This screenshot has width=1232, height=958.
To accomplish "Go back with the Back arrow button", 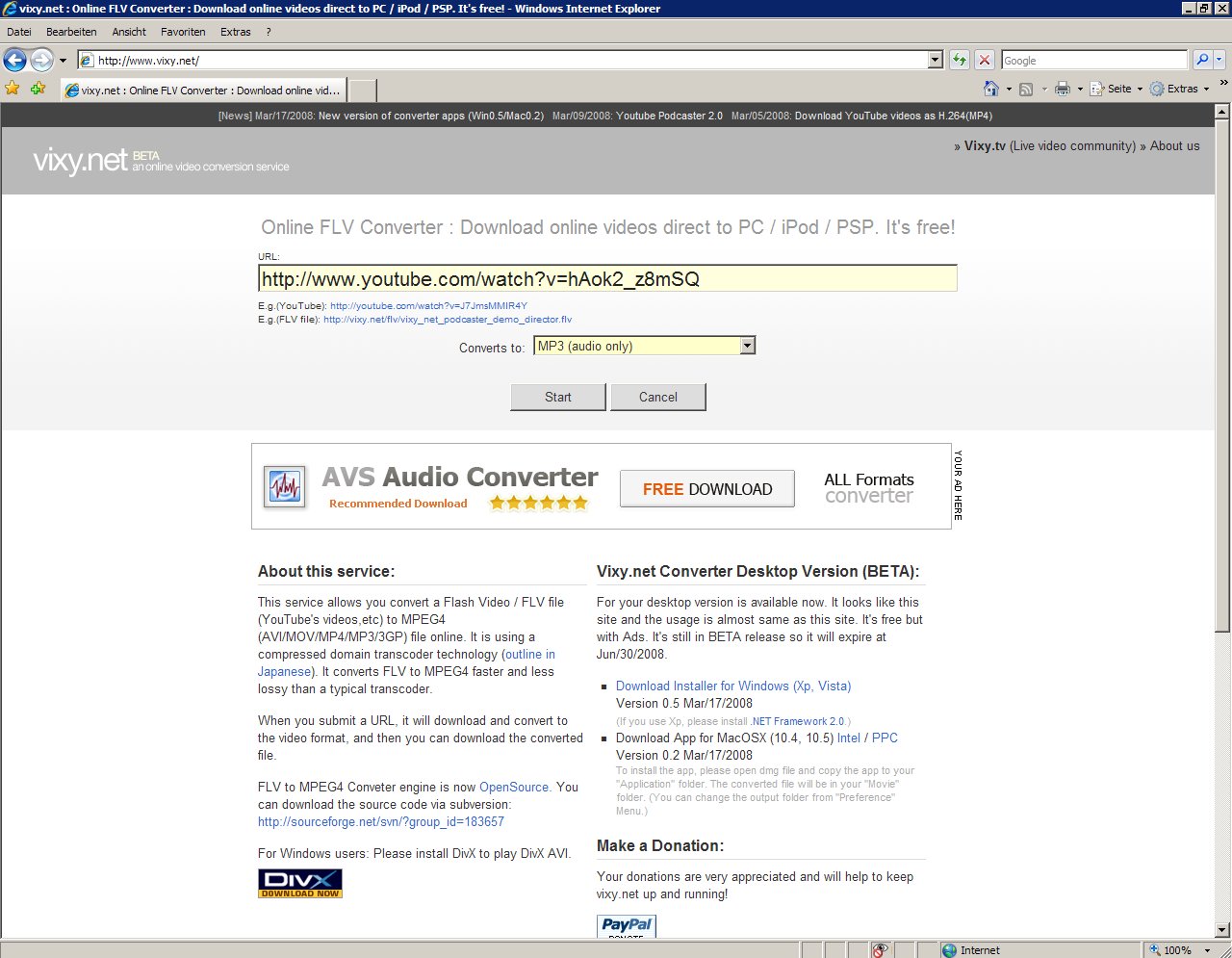I will [14, 61].
